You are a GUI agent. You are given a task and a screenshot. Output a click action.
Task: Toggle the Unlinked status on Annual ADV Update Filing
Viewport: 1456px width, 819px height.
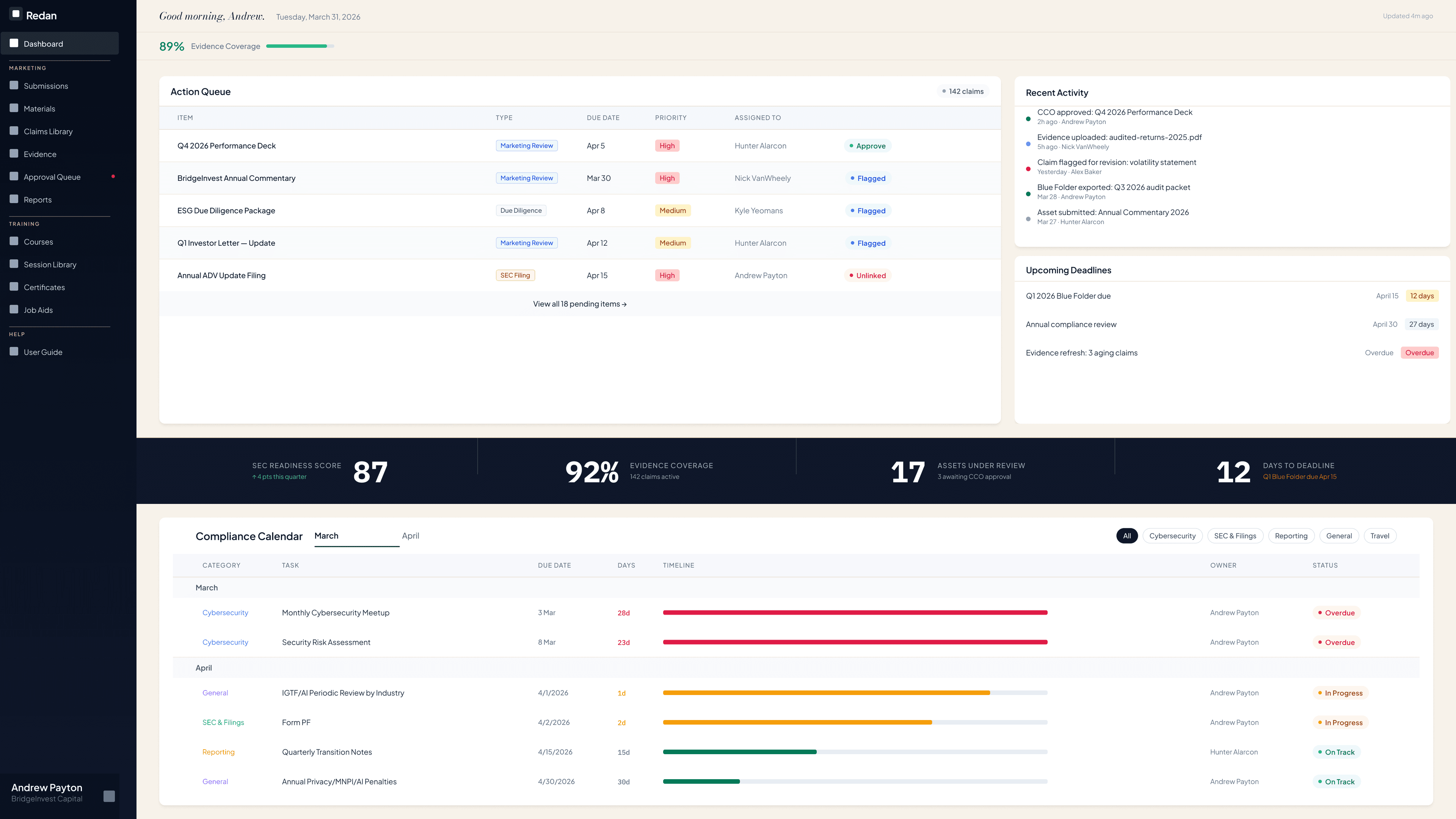(868, 275)
